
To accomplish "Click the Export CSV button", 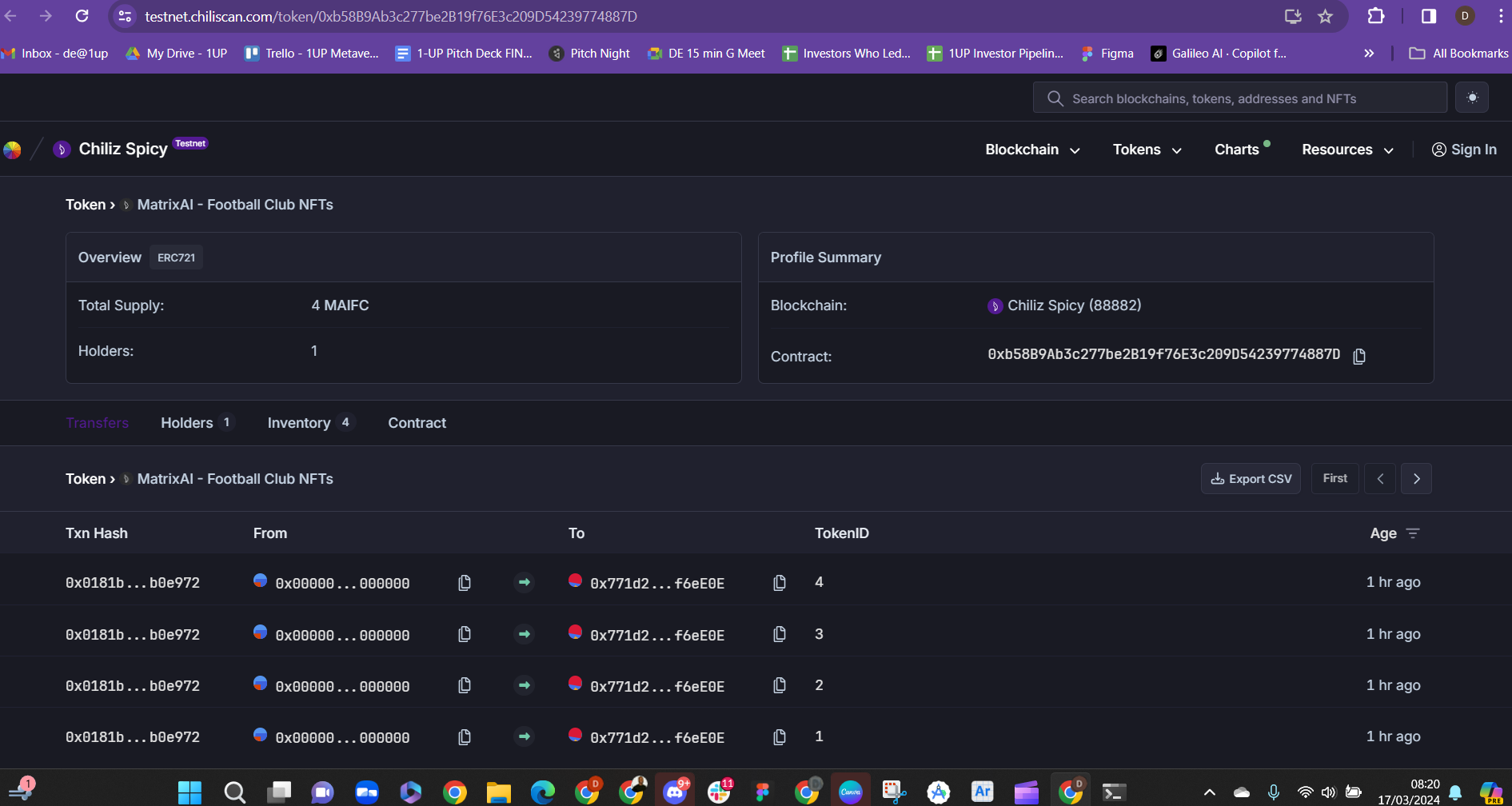I will click(1251, 478).
